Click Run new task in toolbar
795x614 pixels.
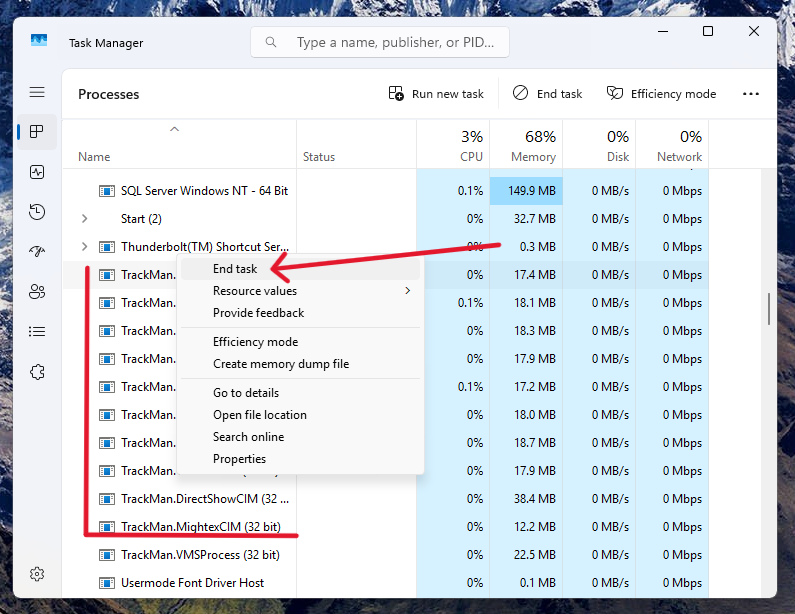point(437,94)
